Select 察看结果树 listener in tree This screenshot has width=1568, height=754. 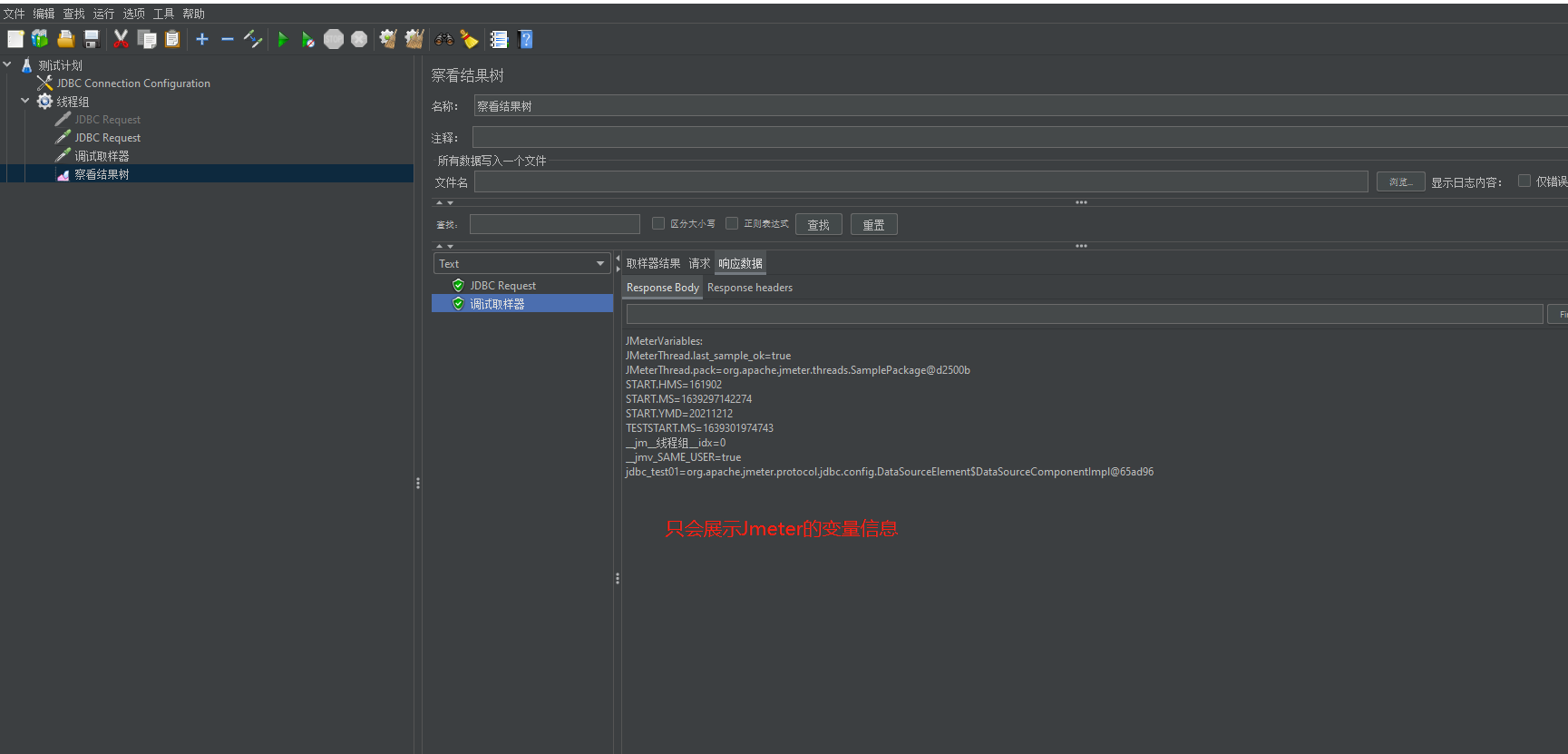tap(102, 174)
